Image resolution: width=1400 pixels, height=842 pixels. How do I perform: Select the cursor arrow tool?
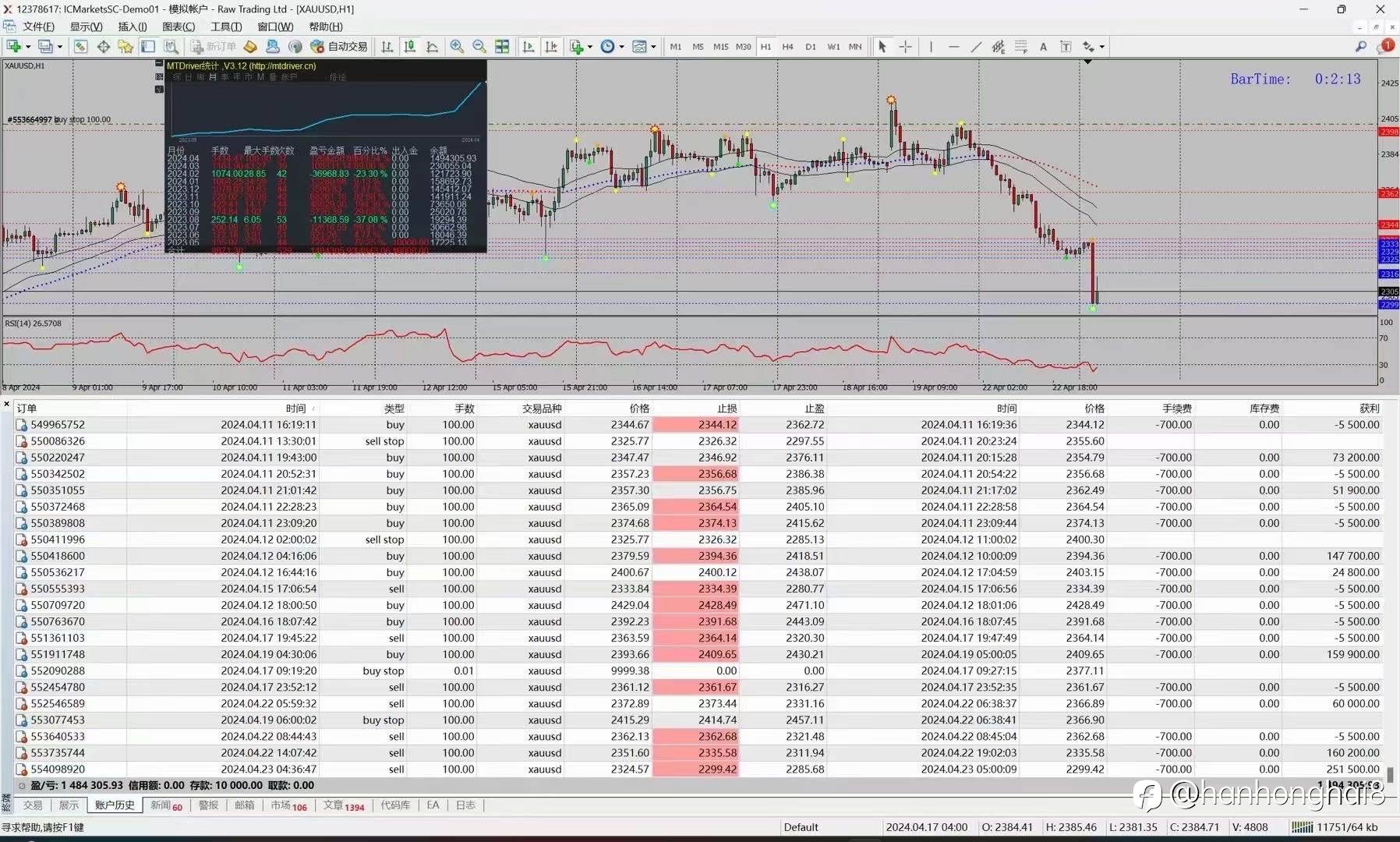[882, 47]
